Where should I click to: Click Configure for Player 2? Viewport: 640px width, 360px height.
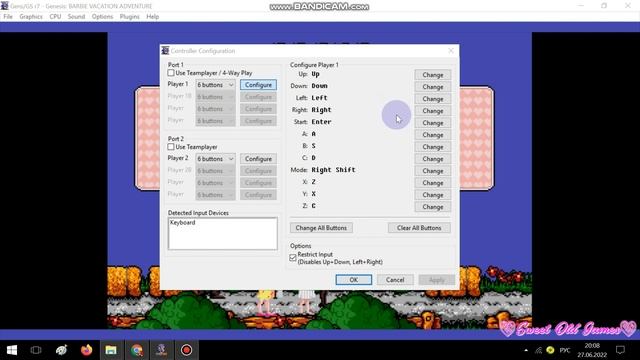pos(258,159)
